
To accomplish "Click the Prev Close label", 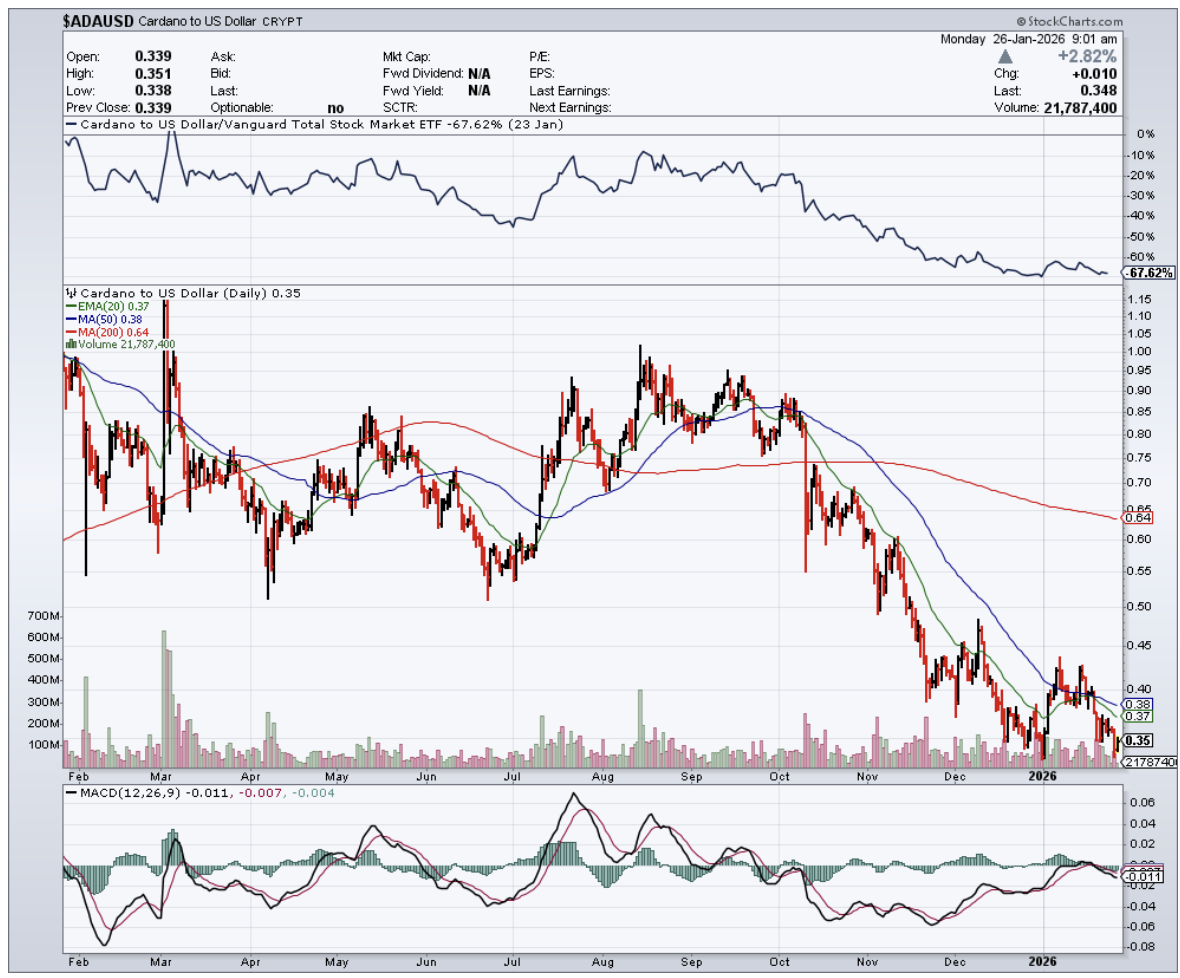I will click(98, 108).
